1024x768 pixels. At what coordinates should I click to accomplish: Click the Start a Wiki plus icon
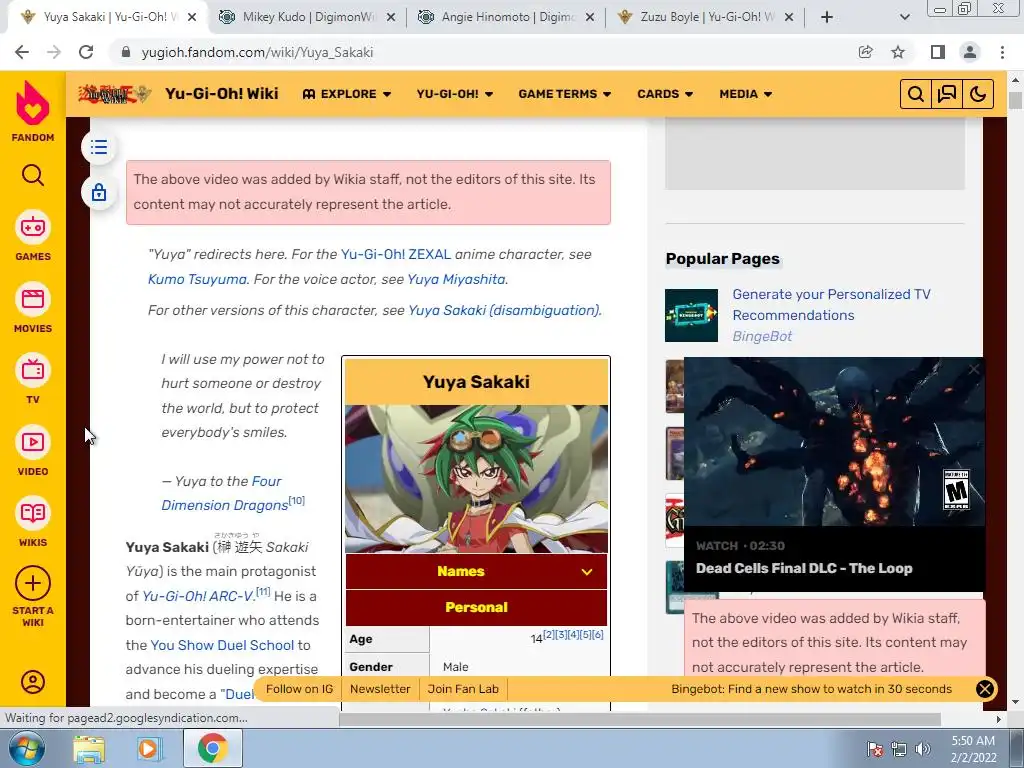tap(33, 583)
